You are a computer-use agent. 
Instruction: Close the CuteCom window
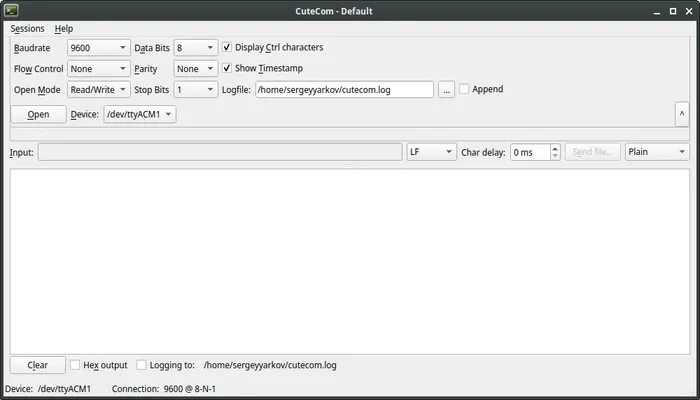(x=689, y=11)
